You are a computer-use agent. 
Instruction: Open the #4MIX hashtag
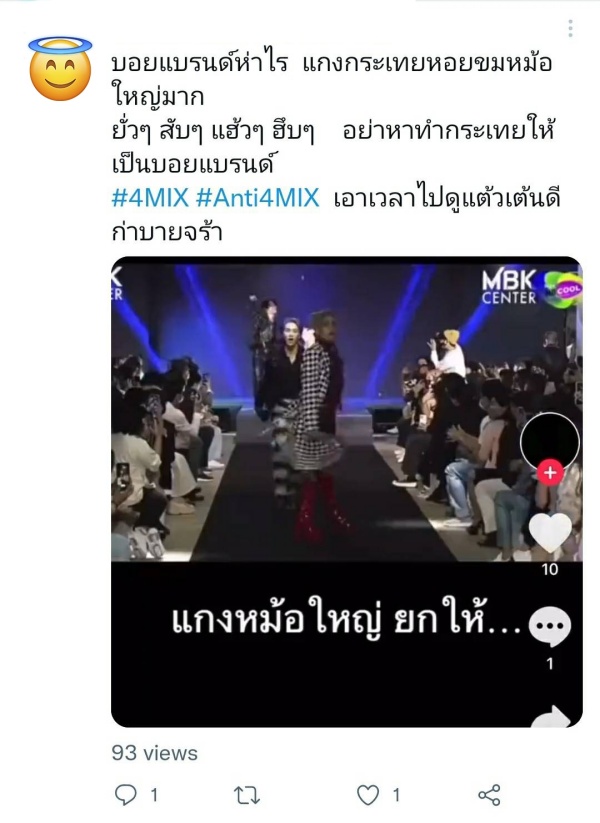(x=150, y=198)
